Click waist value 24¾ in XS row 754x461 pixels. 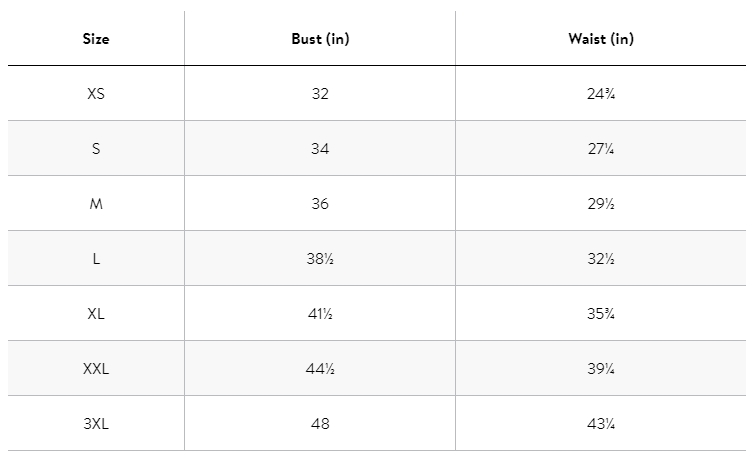[600, 94]
